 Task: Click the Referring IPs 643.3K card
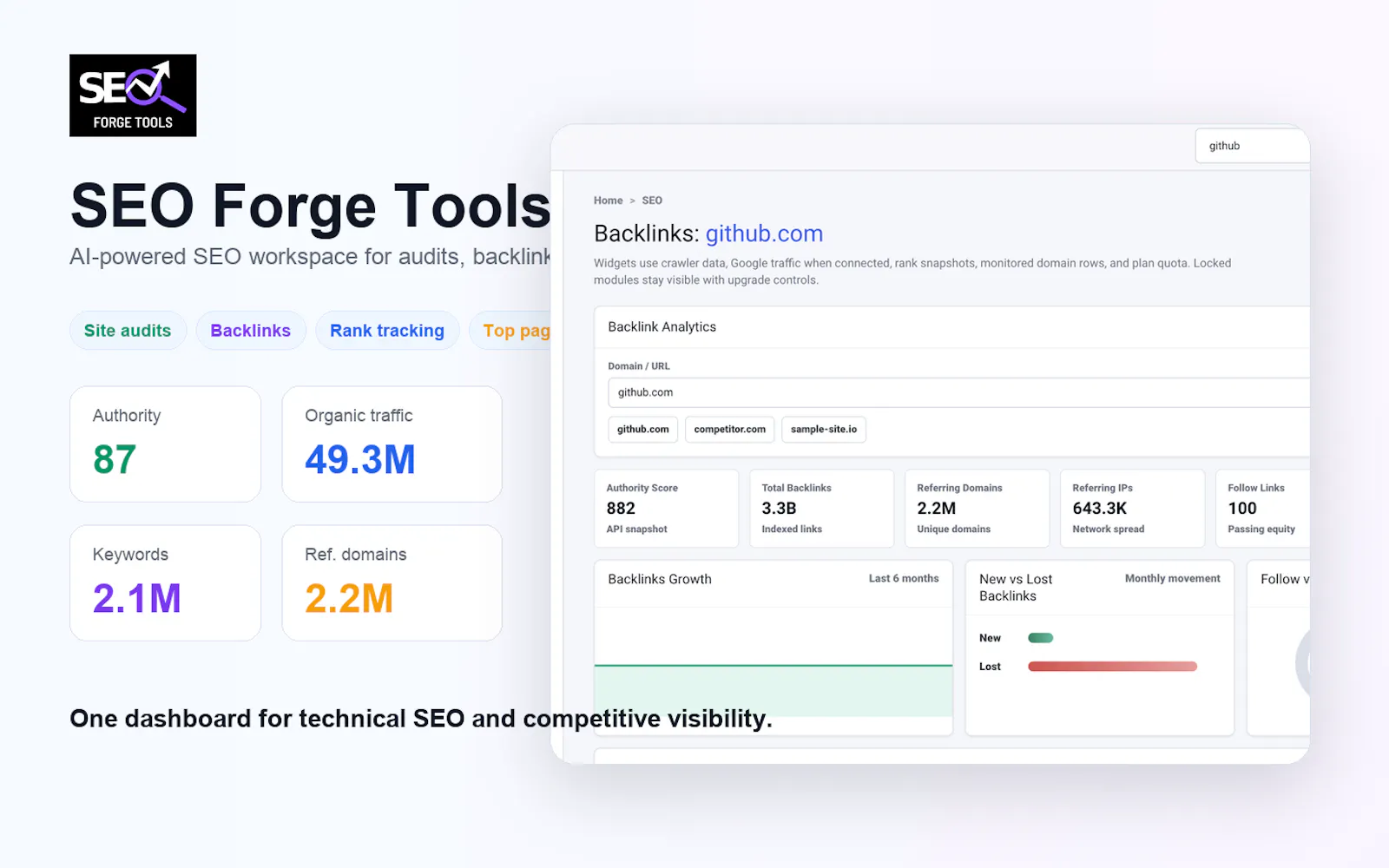1132,509
